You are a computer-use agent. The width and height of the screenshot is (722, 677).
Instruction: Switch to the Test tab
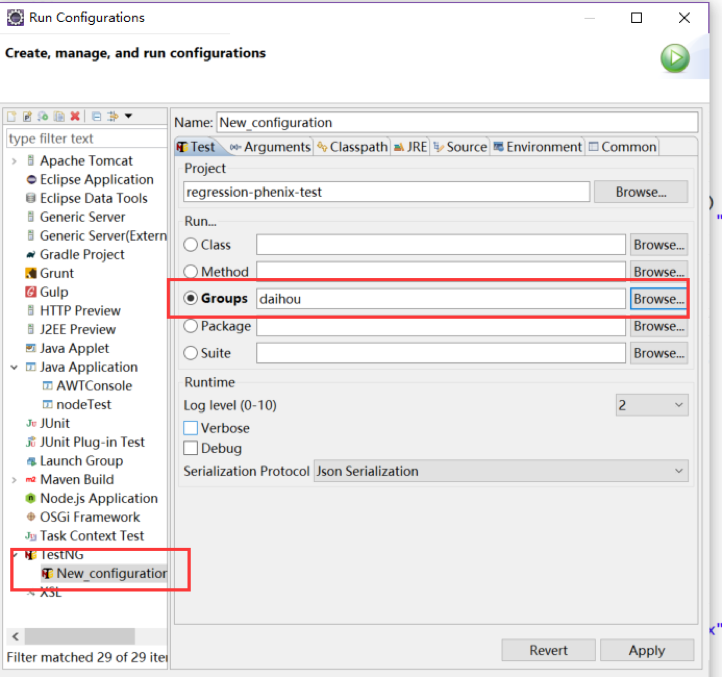click(x=197, y=147)
